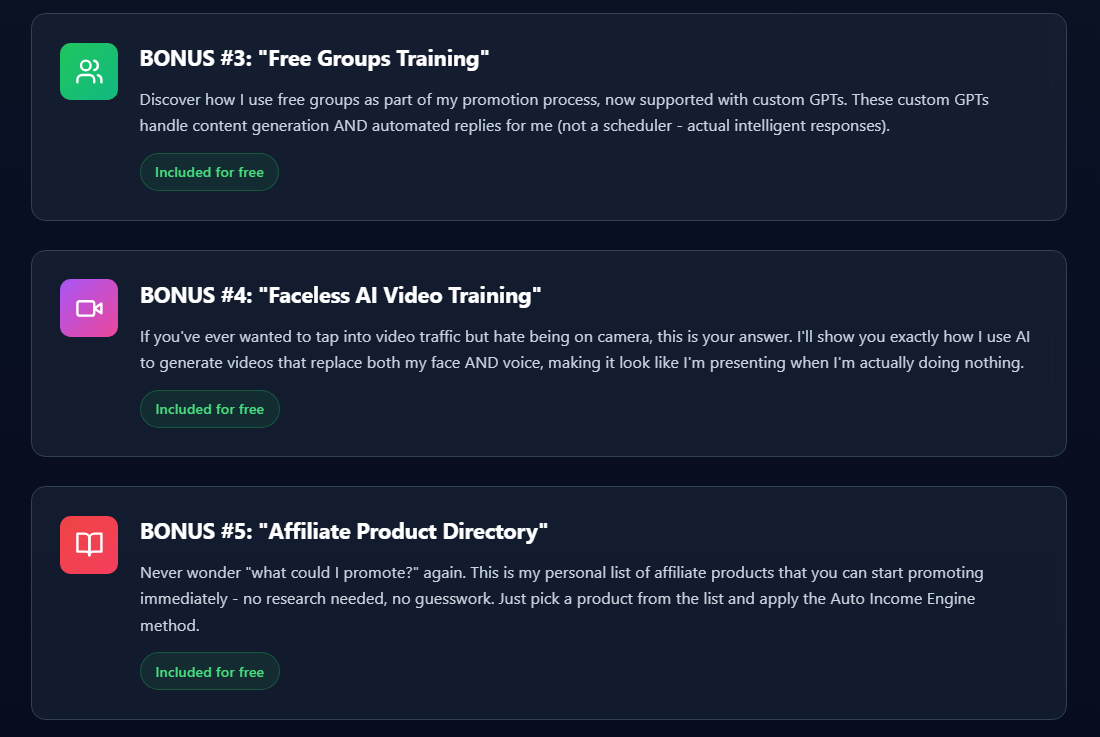1100x737 pixels.
Task: Click "Included for free" badge under Bonus #3
Action: (x=209, y=172)
